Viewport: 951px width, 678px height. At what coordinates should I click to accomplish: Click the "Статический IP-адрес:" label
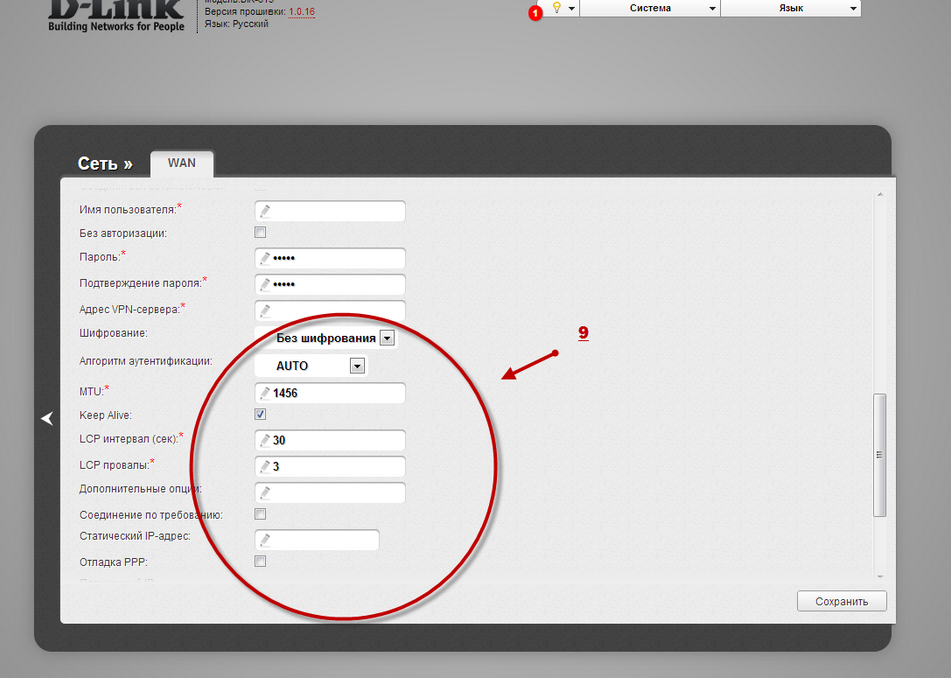tap(135, 536)
